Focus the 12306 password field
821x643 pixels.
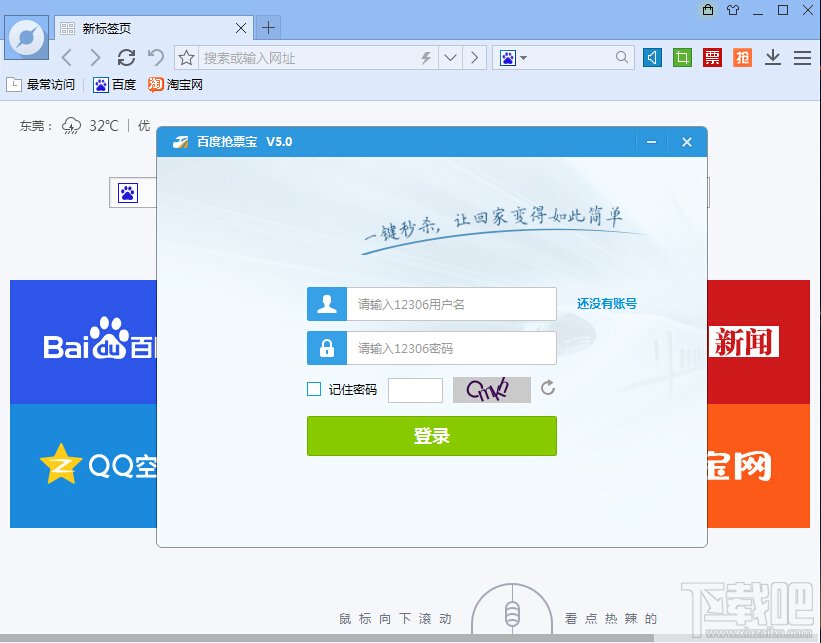coord(451,348)
